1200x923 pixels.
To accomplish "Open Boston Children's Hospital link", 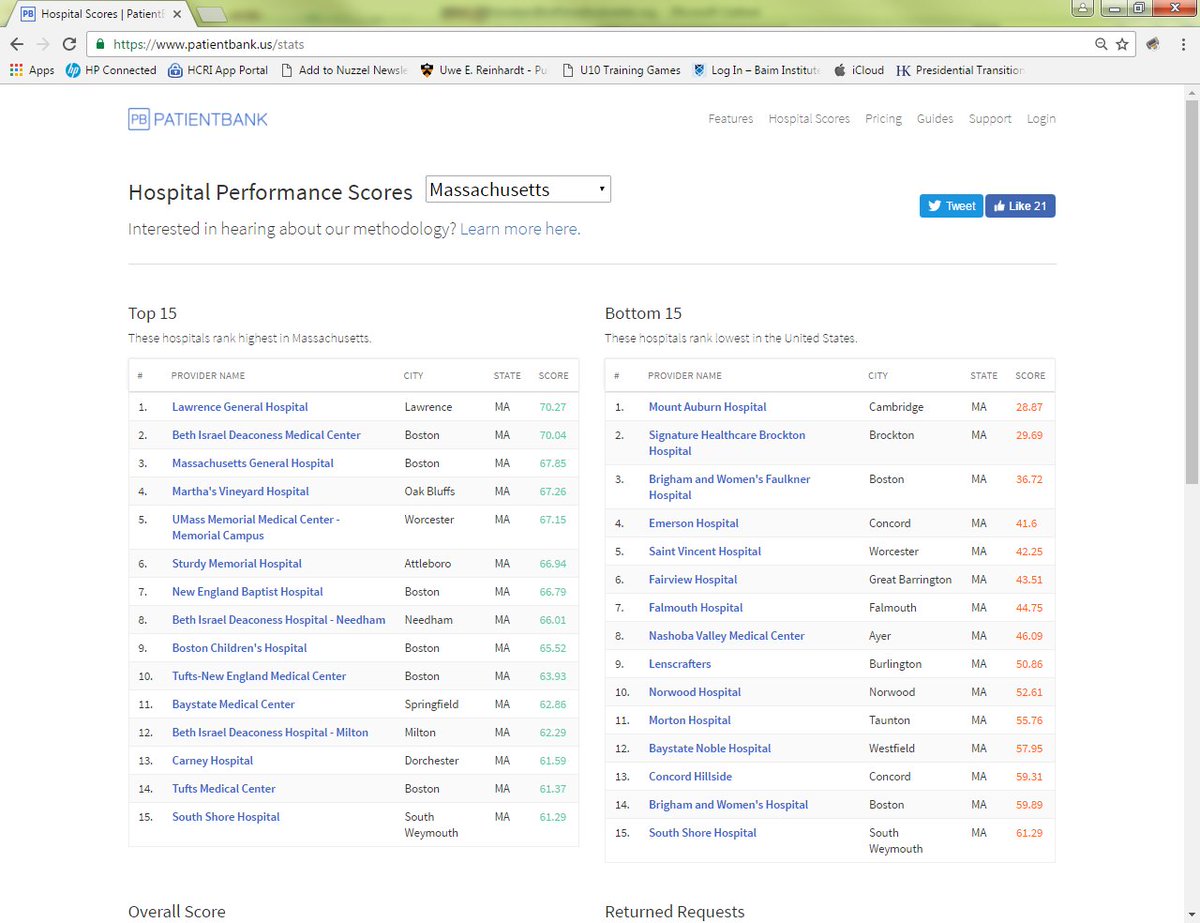I will (239, 648).
